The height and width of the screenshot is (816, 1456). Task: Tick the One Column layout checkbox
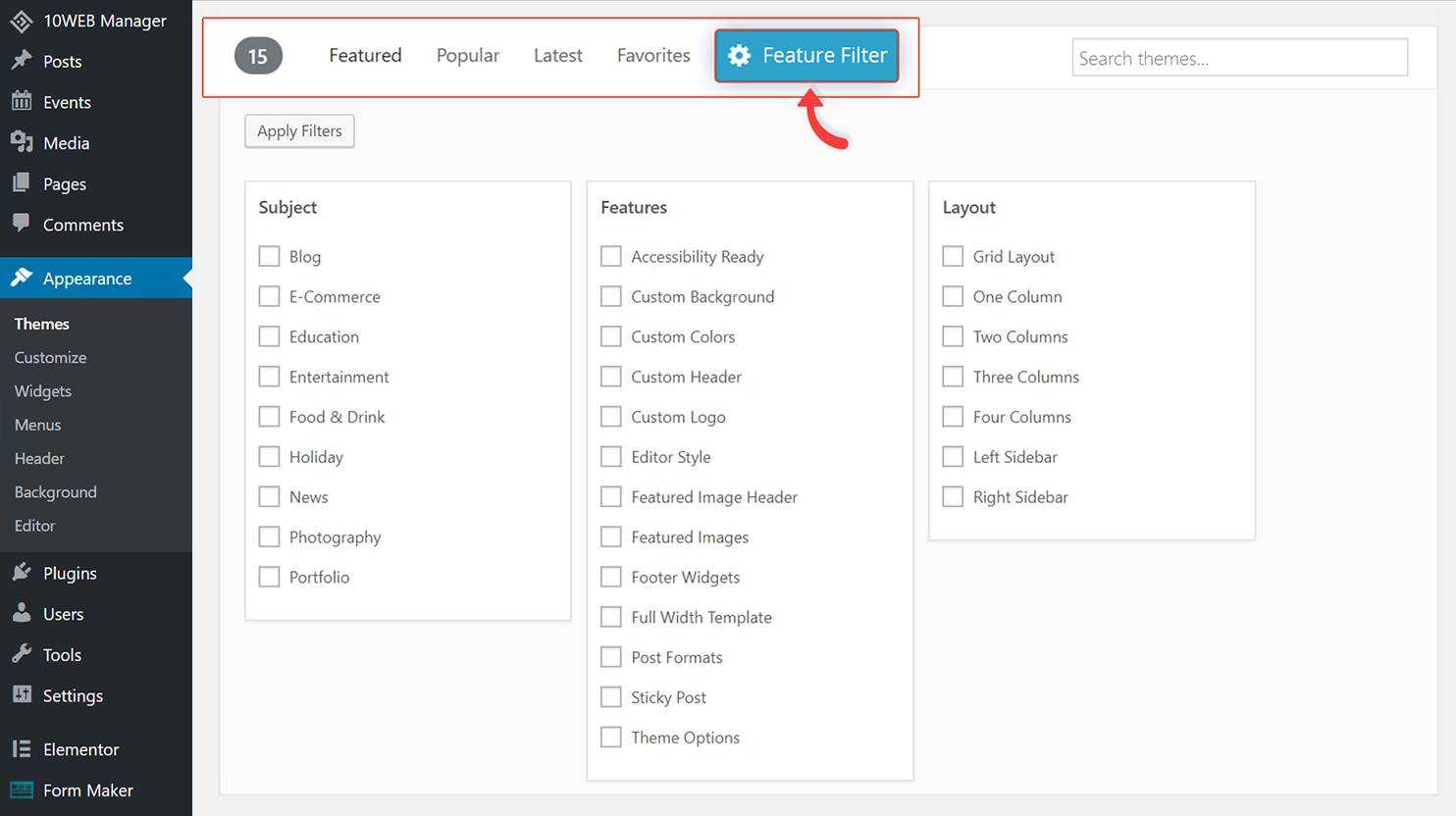pos(953,296)
